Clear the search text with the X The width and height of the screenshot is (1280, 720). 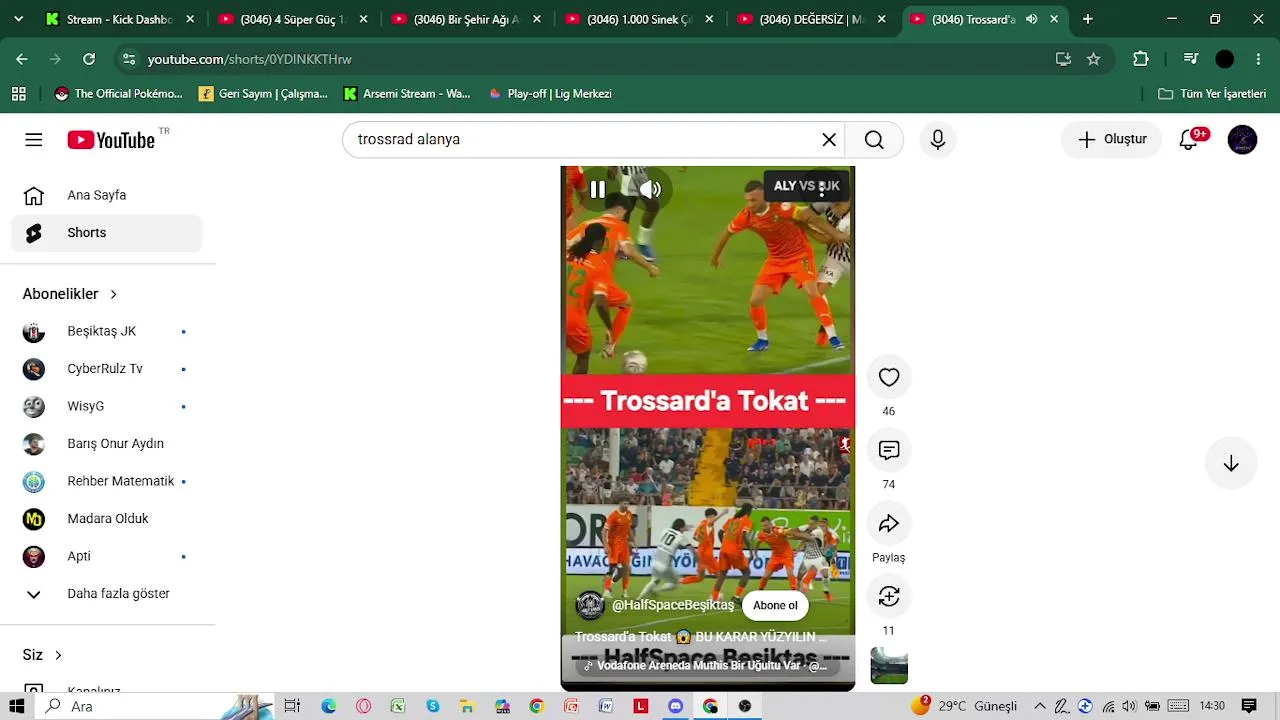(829, 140)
